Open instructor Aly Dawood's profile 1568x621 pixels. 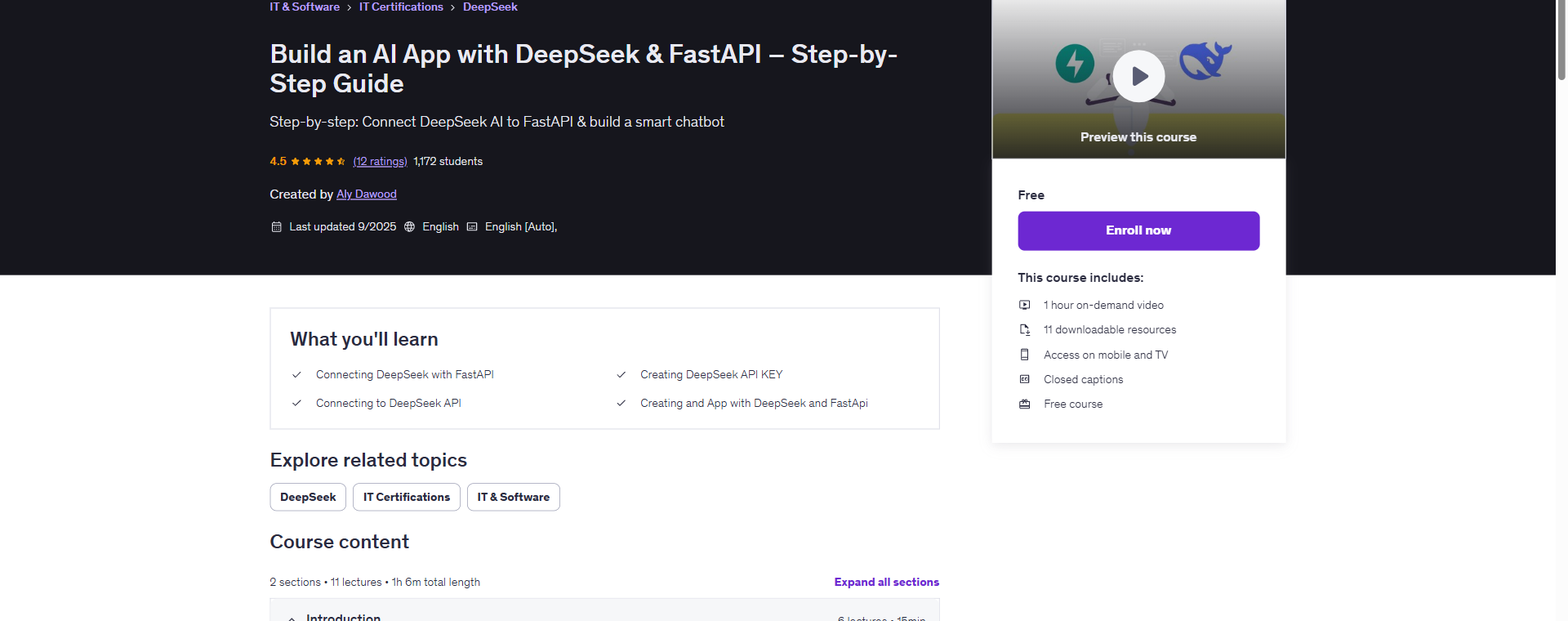[367, 194]
